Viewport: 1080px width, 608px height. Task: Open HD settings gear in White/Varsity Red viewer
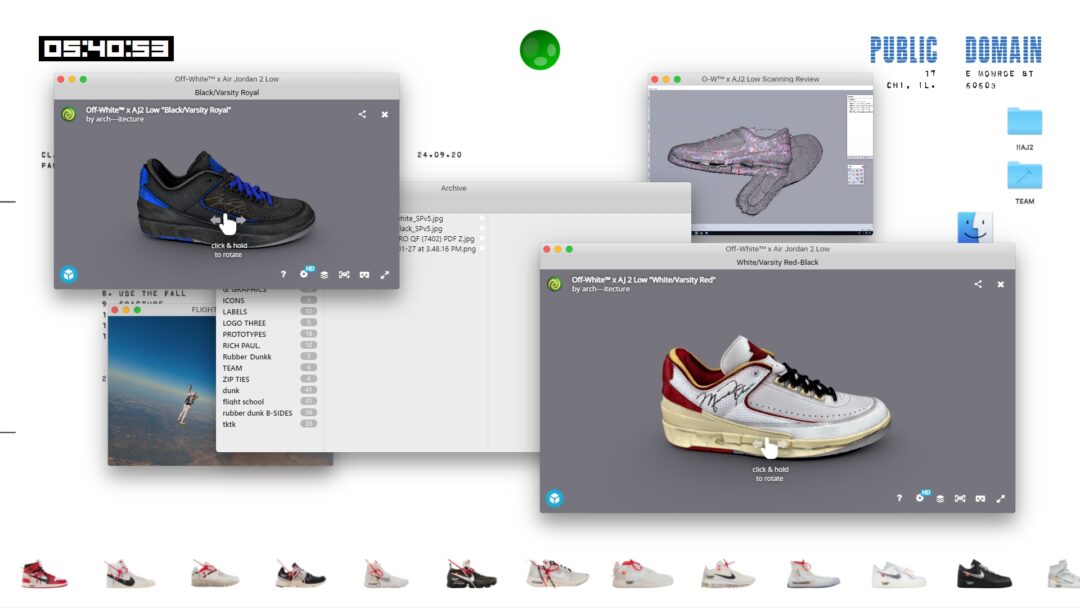920,498
